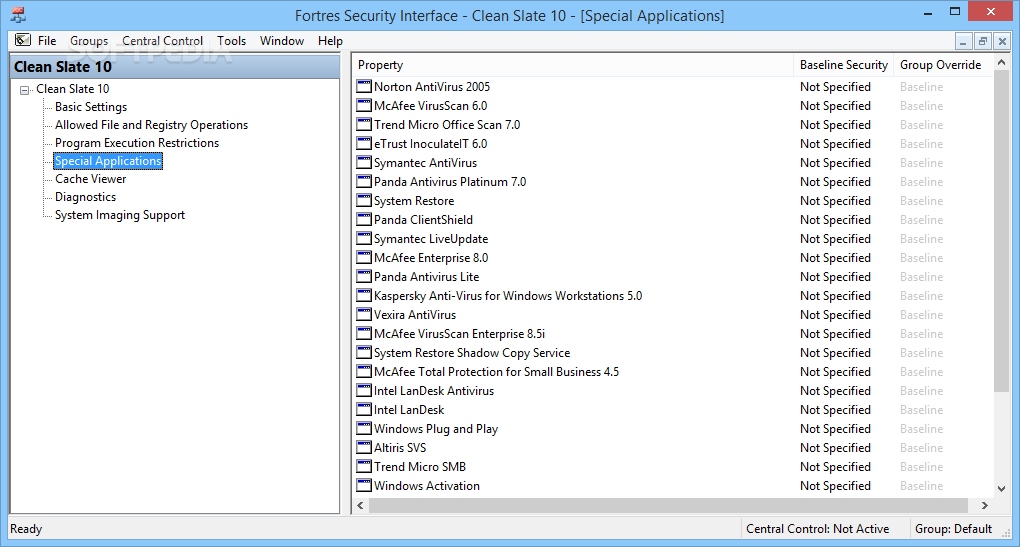This screenshot has height=547, width=1020.
Task: Click Baseline override for Intel LanDesk
Action: [921, 410]
